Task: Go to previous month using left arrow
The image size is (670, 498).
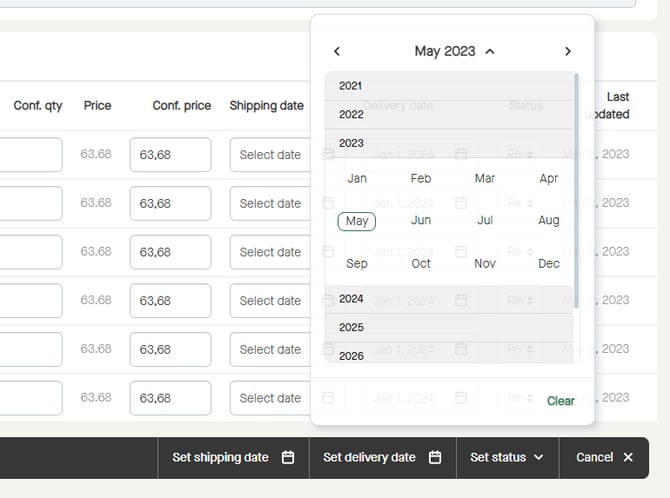Action: pyautogui.click(x=337, y=51)
